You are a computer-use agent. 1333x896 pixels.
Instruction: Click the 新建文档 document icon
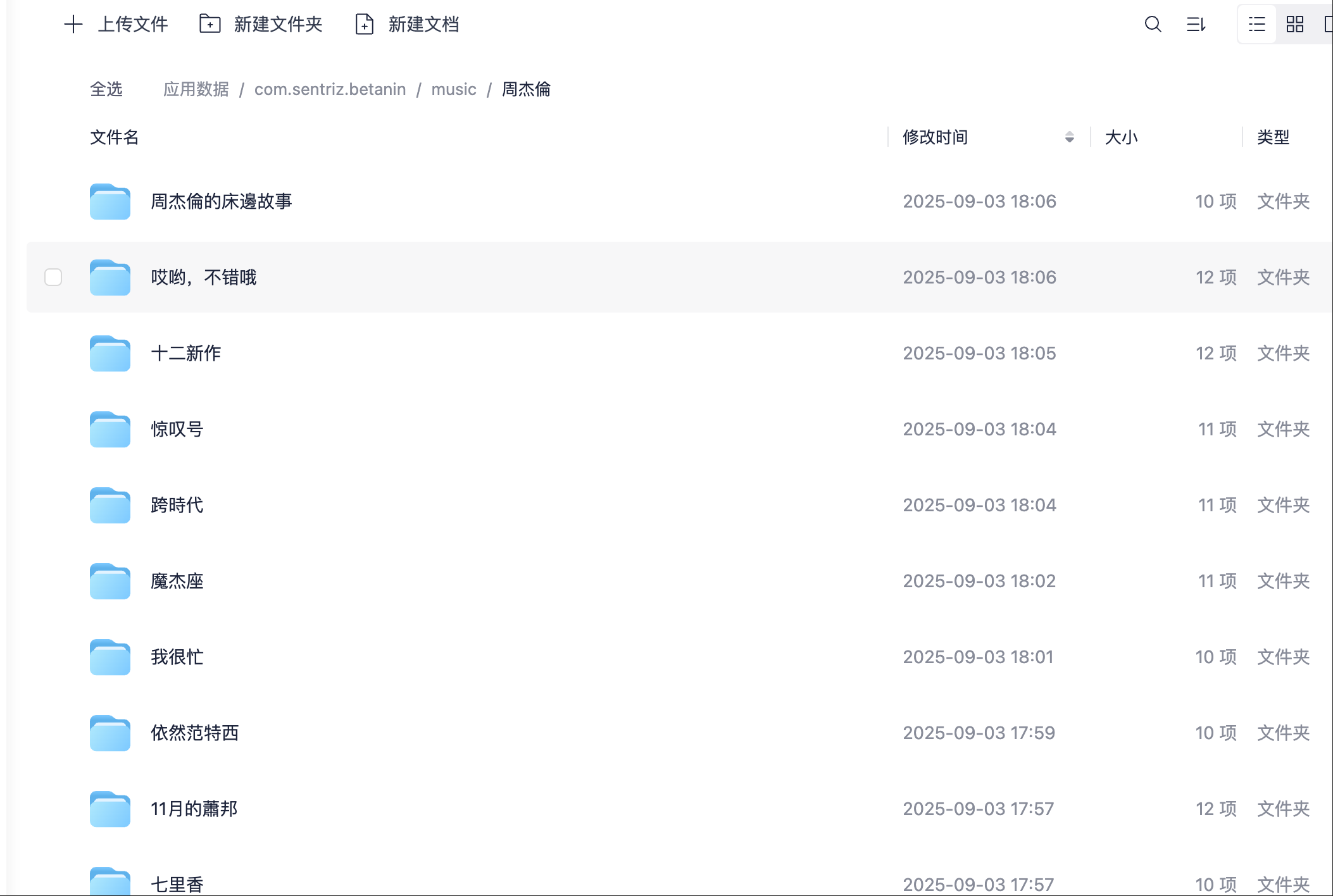click(x=365, y=24)
